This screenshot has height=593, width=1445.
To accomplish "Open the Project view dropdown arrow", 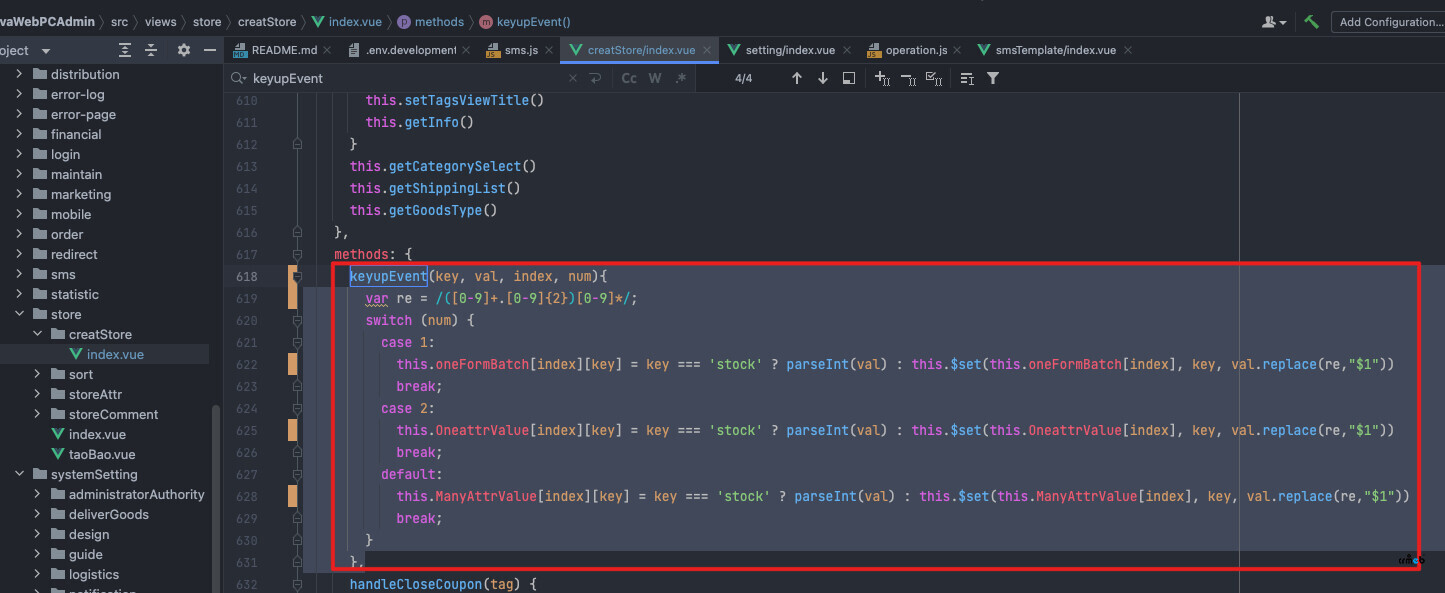I will coord(46,51).
